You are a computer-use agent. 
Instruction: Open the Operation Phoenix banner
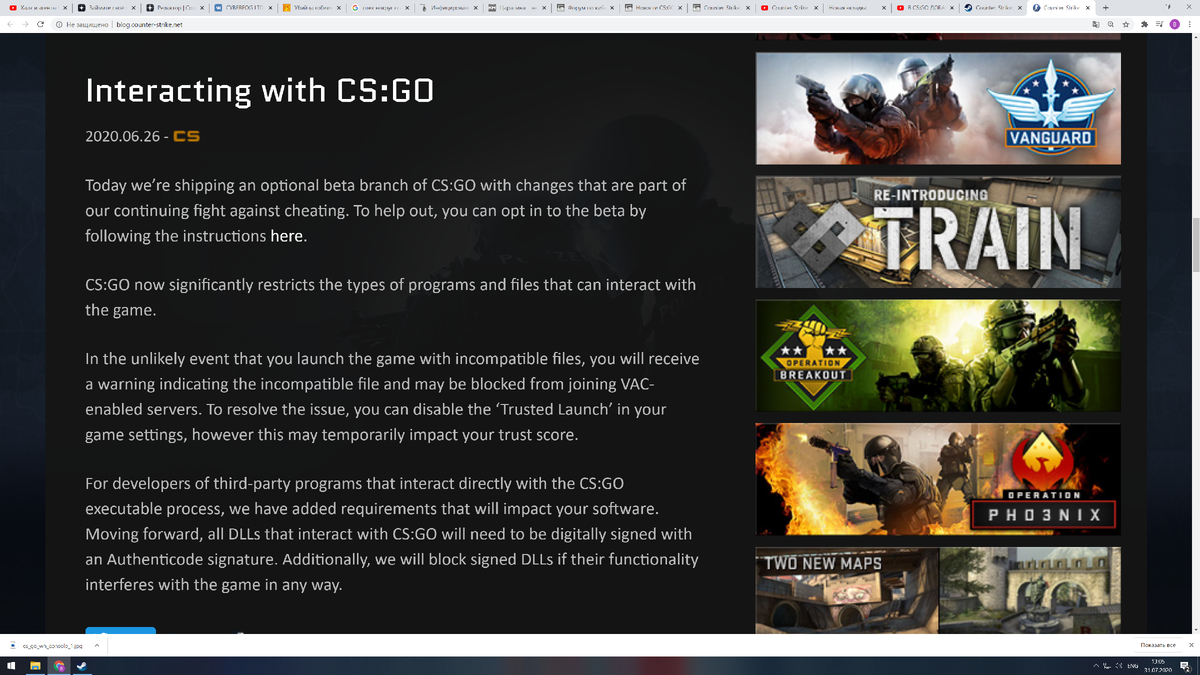(938, 479)
